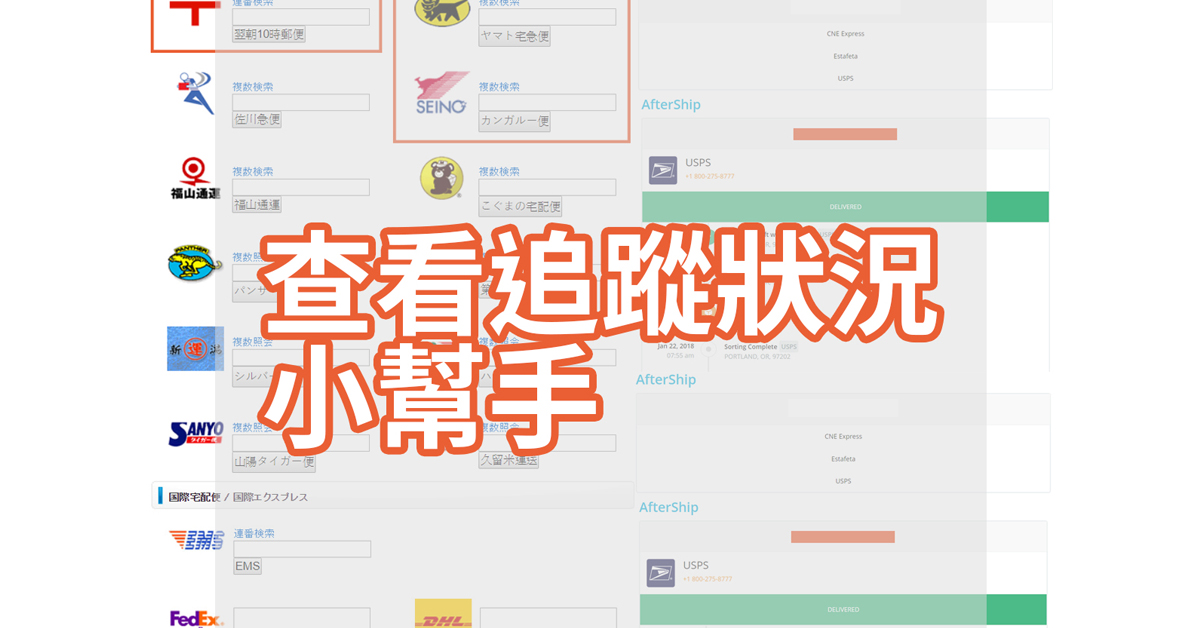Viewport: 1200px width, 628px height.
Task: Click the Jan 22, 2018 date
Action: [x=676, y=346]
